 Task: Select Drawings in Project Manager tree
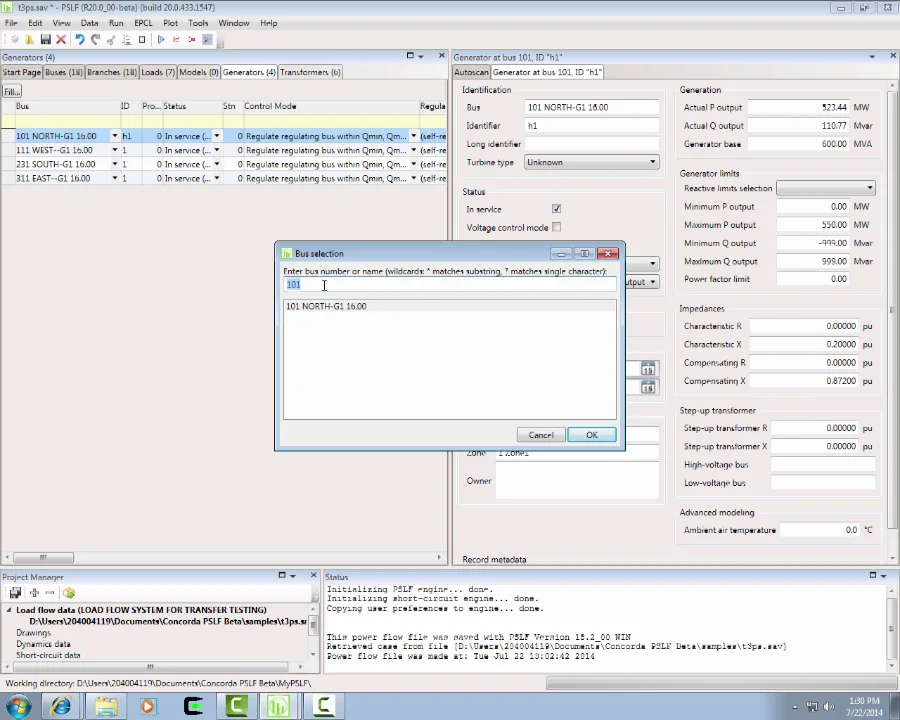click(33, 633)
